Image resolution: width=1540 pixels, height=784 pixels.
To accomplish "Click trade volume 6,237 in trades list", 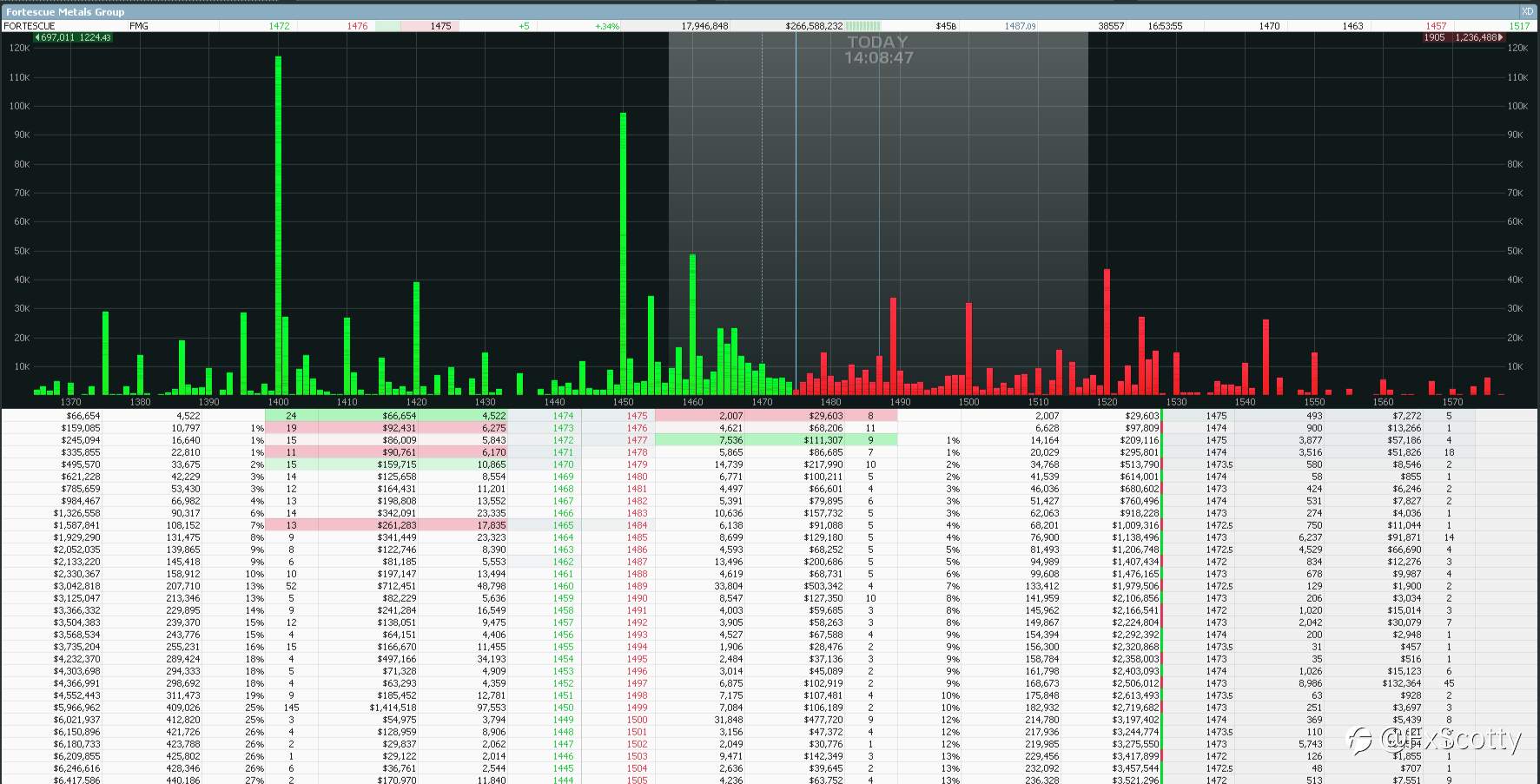I will point(1309,537).
